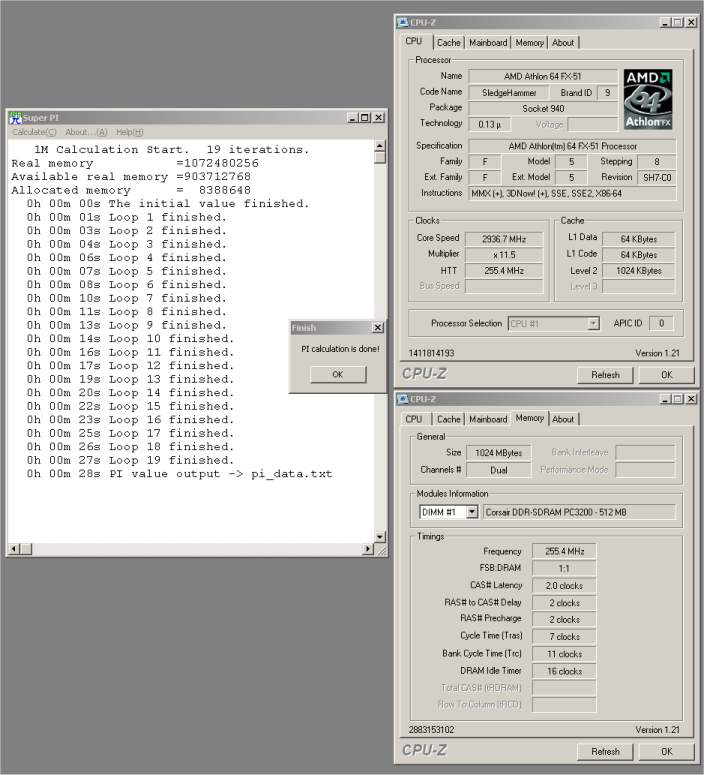Click the Super PI app icon in title bar
This screenshot has height=775, width=704.
click(x=15, y=118)
